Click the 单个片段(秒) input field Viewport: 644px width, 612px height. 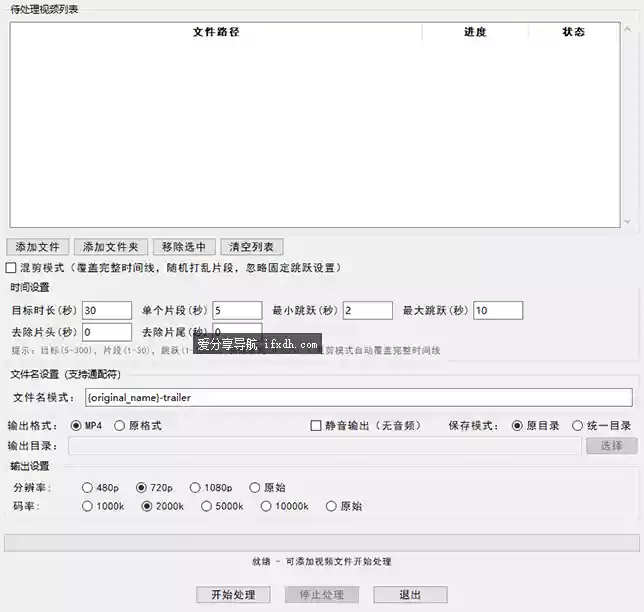click(x=237, y=311)
